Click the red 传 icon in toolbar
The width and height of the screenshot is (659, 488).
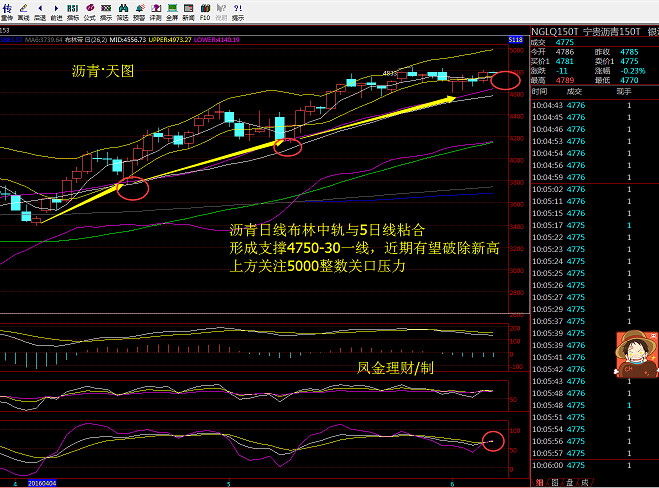tap(7, 11)
